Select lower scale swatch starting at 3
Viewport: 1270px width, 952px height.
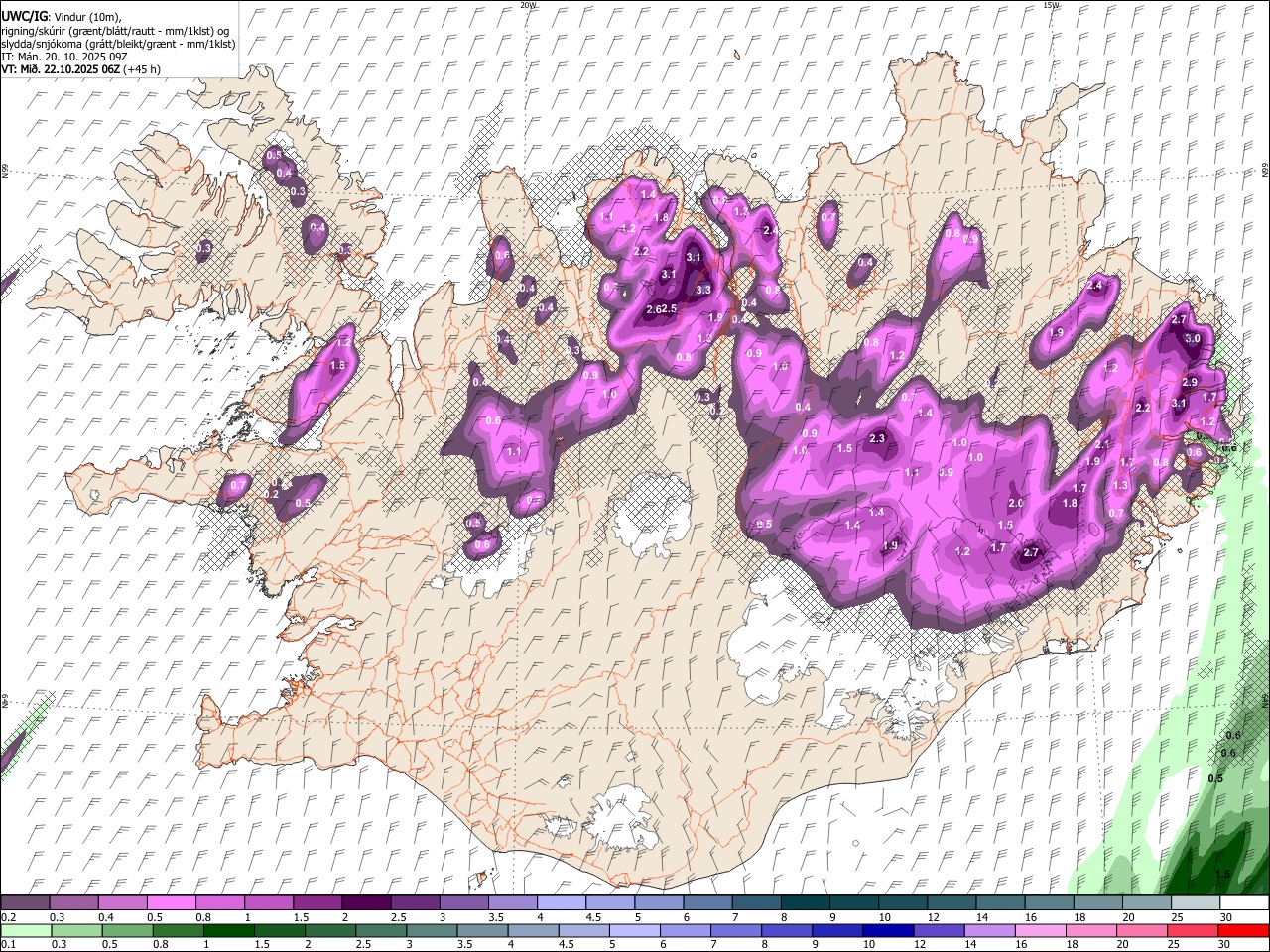tap(431, 930)
